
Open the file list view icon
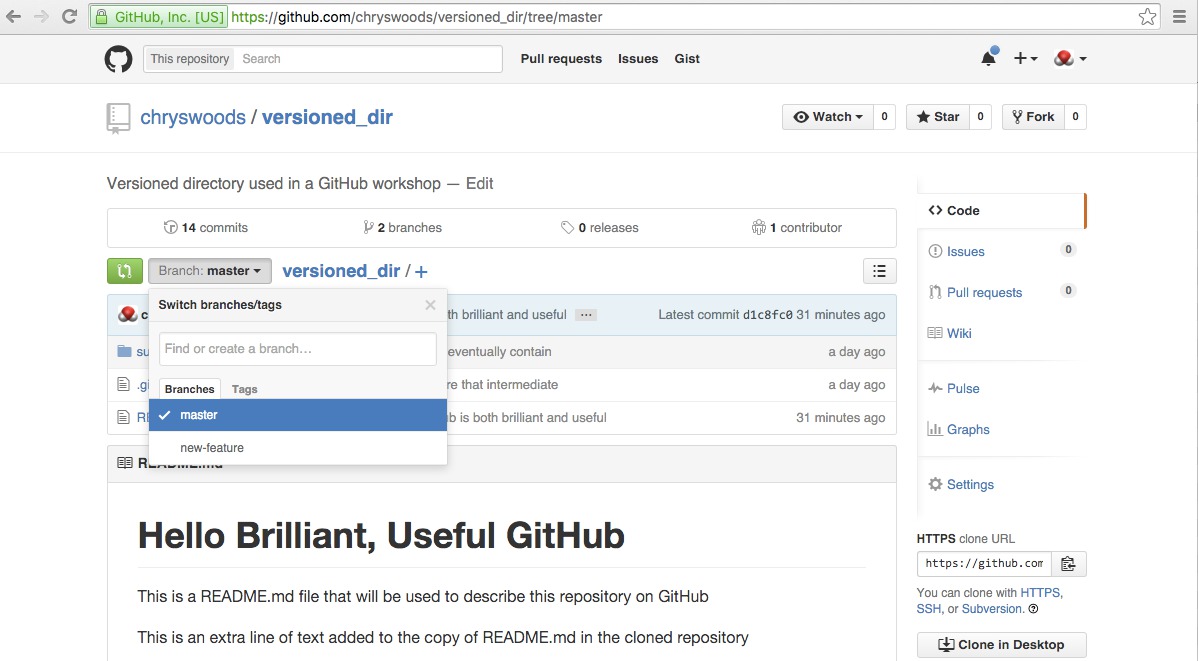(x=879, y=271)
